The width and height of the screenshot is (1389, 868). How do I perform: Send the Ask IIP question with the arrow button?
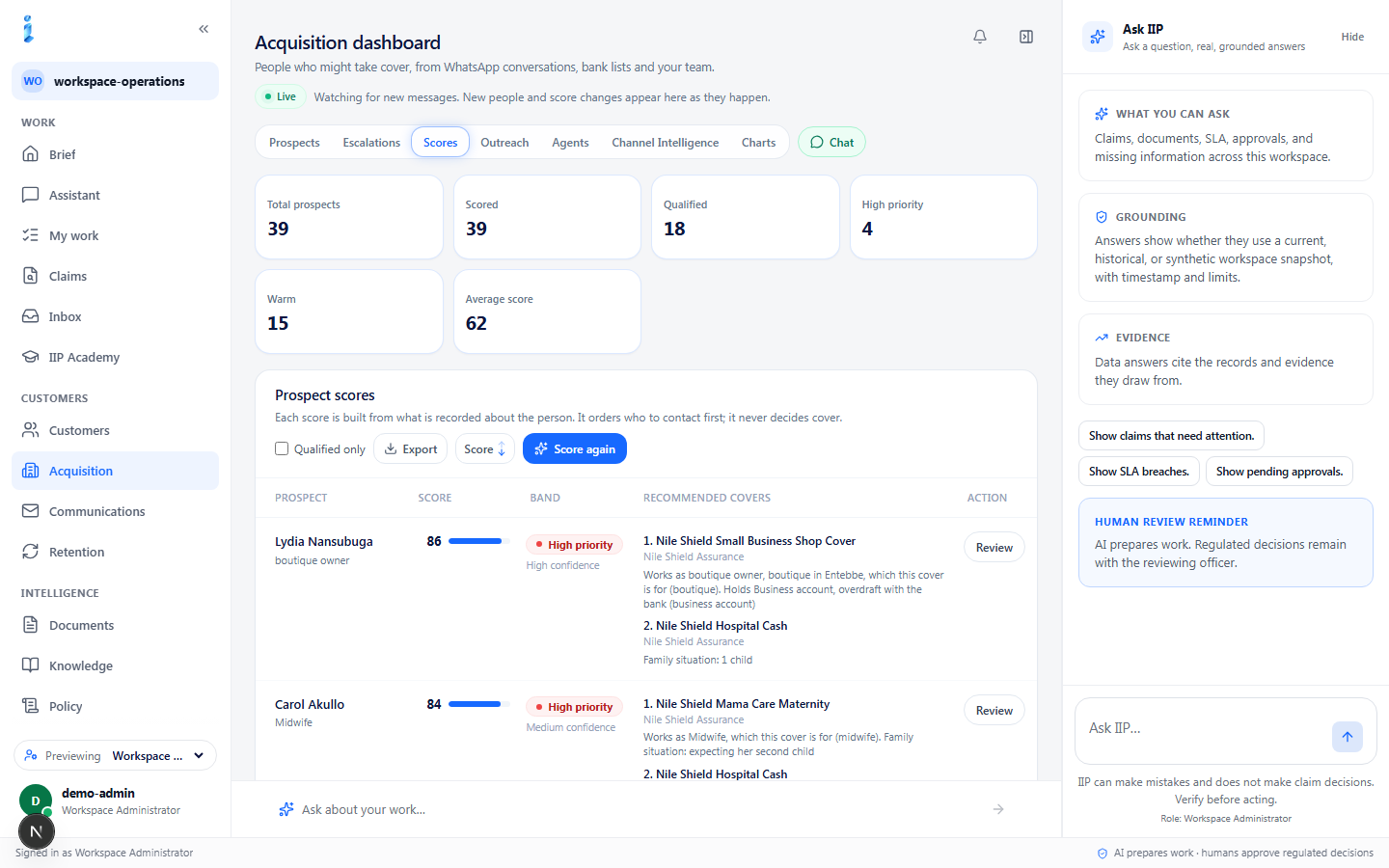click(x=1348, y=737)
